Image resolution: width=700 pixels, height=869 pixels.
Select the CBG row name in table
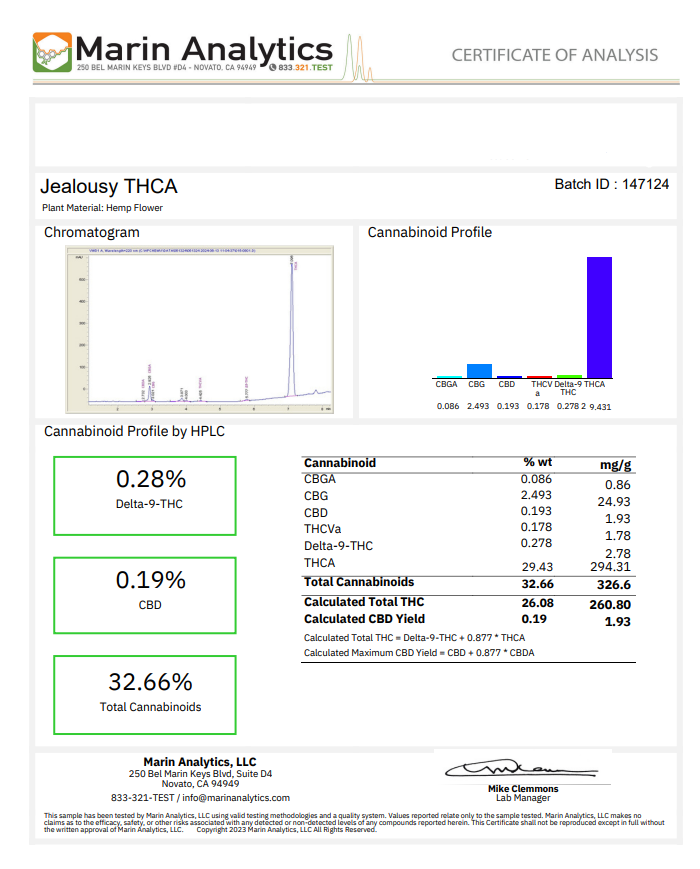pos(316,496)
